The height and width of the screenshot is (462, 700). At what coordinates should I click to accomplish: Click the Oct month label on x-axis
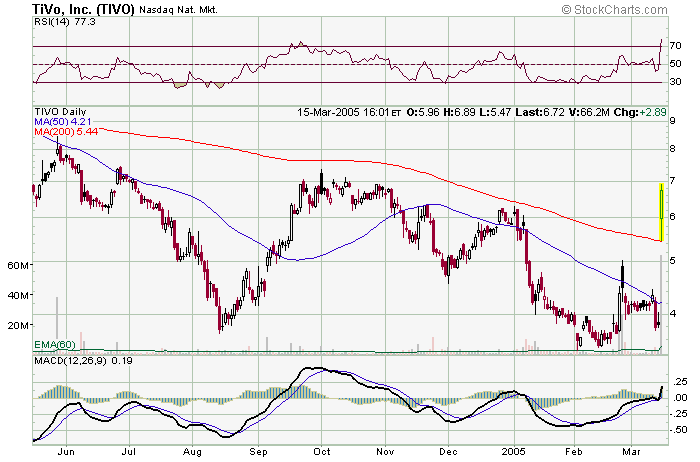tap(321, 452)
